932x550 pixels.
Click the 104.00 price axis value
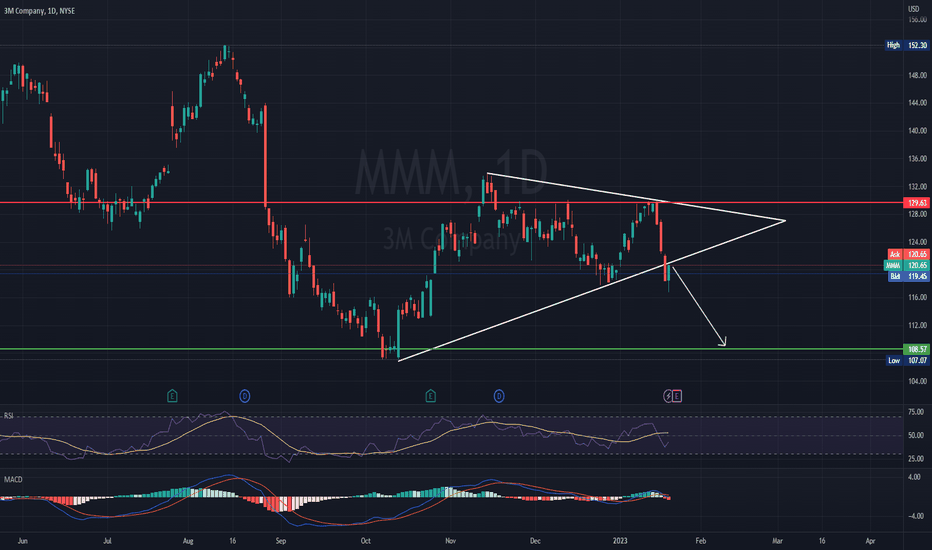click(x=917, y=381)
